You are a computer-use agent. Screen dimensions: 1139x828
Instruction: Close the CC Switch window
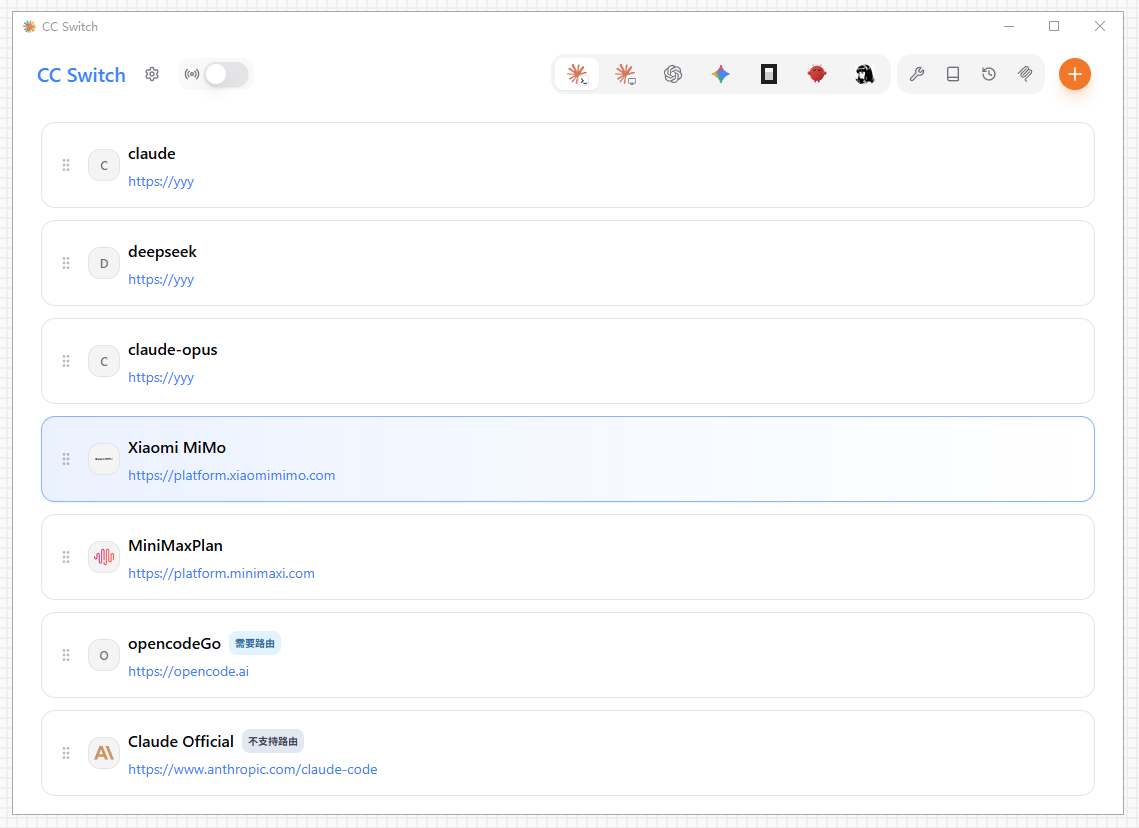[1100, 26]
